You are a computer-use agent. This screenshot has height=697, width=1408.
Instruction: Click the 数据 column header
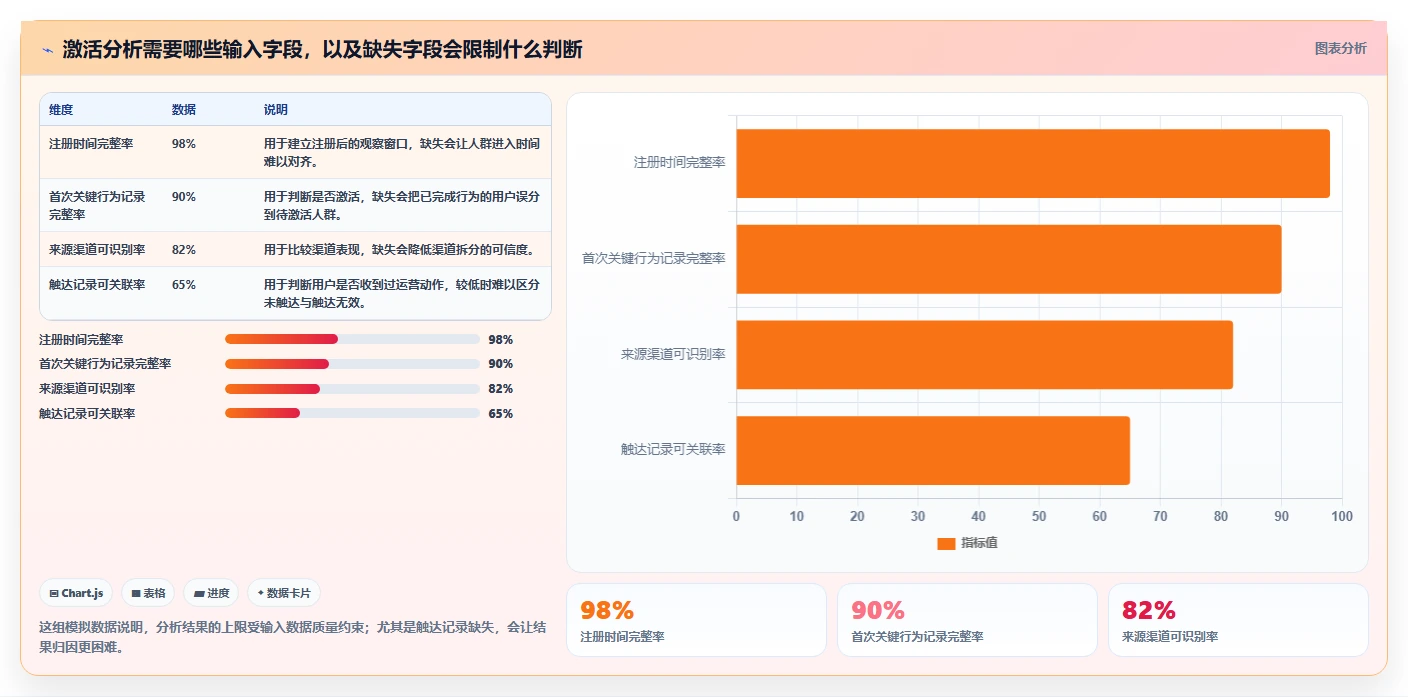[184, 110]
